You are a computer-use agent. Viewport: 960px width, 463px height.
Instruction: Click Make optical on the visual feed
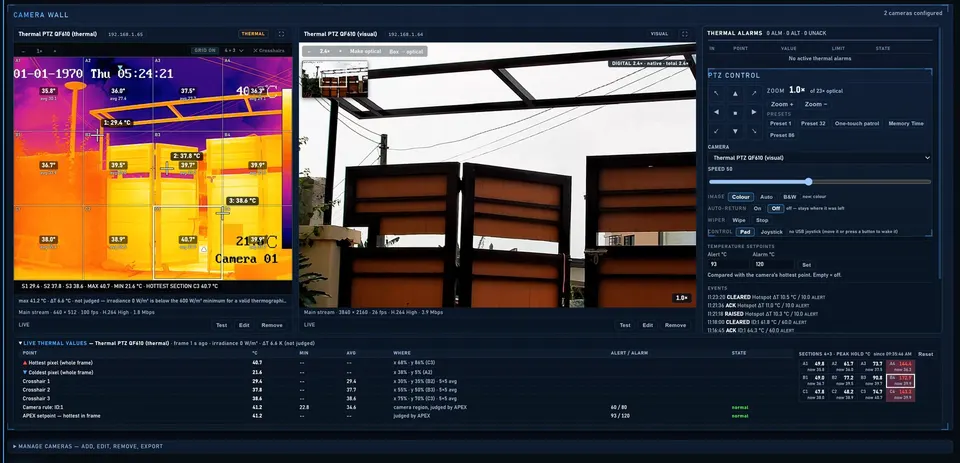(x=366, y=51)
